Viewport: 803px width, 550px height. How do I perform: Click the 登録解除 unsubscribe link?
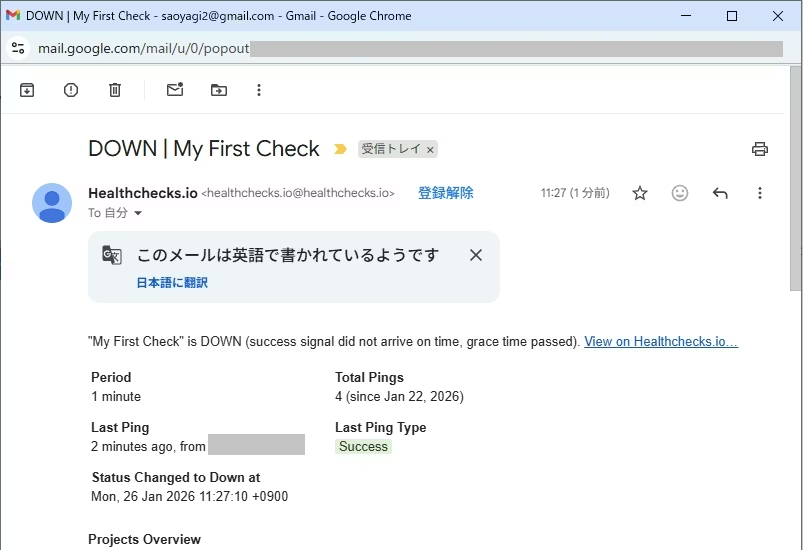click(x=446, y=193)
